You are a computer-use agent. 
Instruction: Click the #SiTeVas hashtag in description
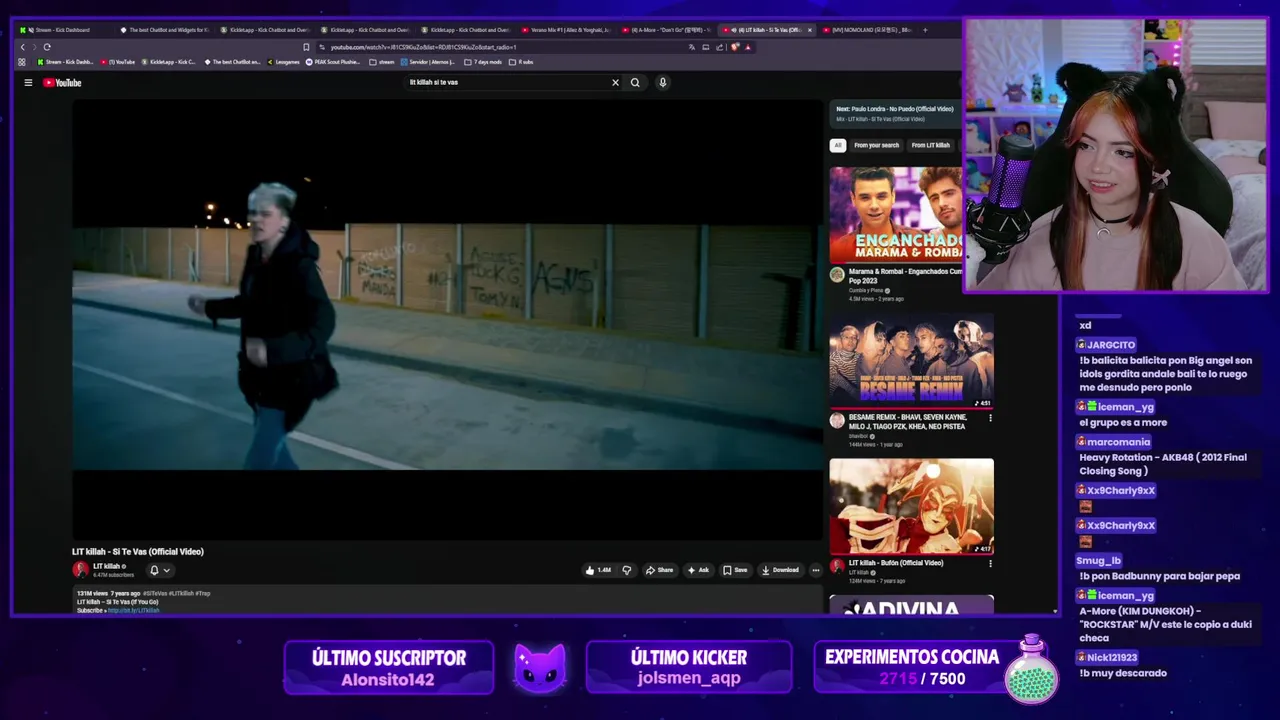pos(154,593)
